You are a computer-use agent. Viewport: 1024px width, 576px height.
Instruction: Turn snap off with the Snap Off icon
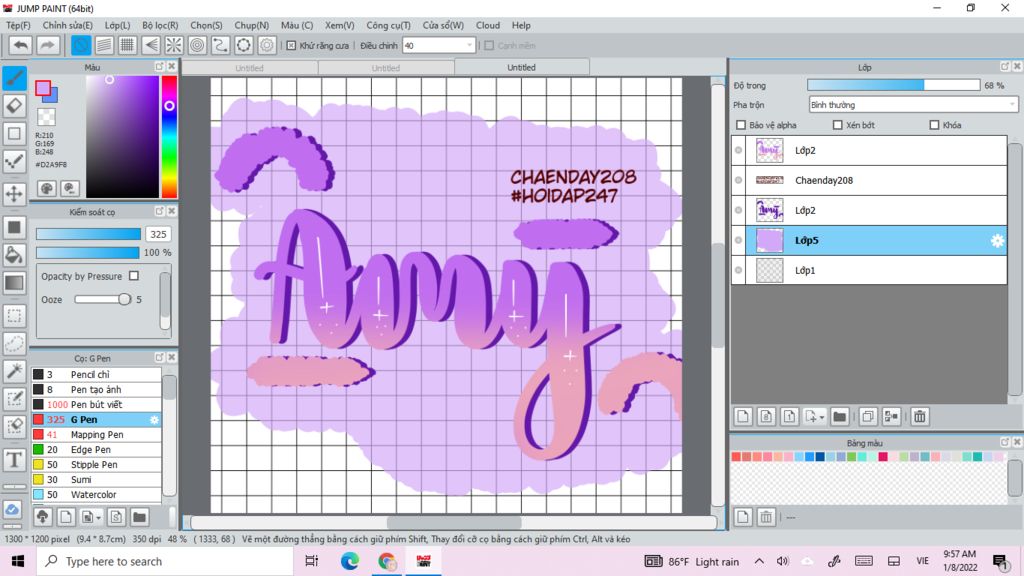[x=81, y=45]
